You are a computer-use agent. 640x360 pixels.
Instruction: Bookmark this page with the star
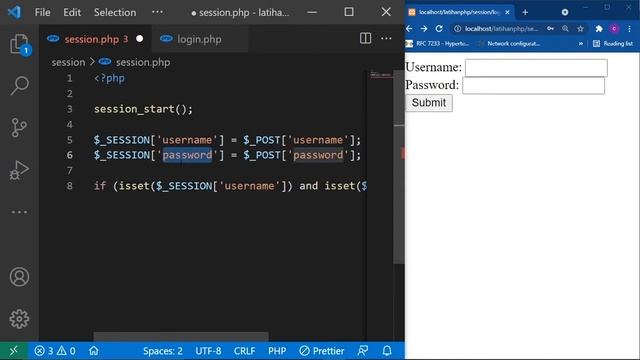[580, 29]
